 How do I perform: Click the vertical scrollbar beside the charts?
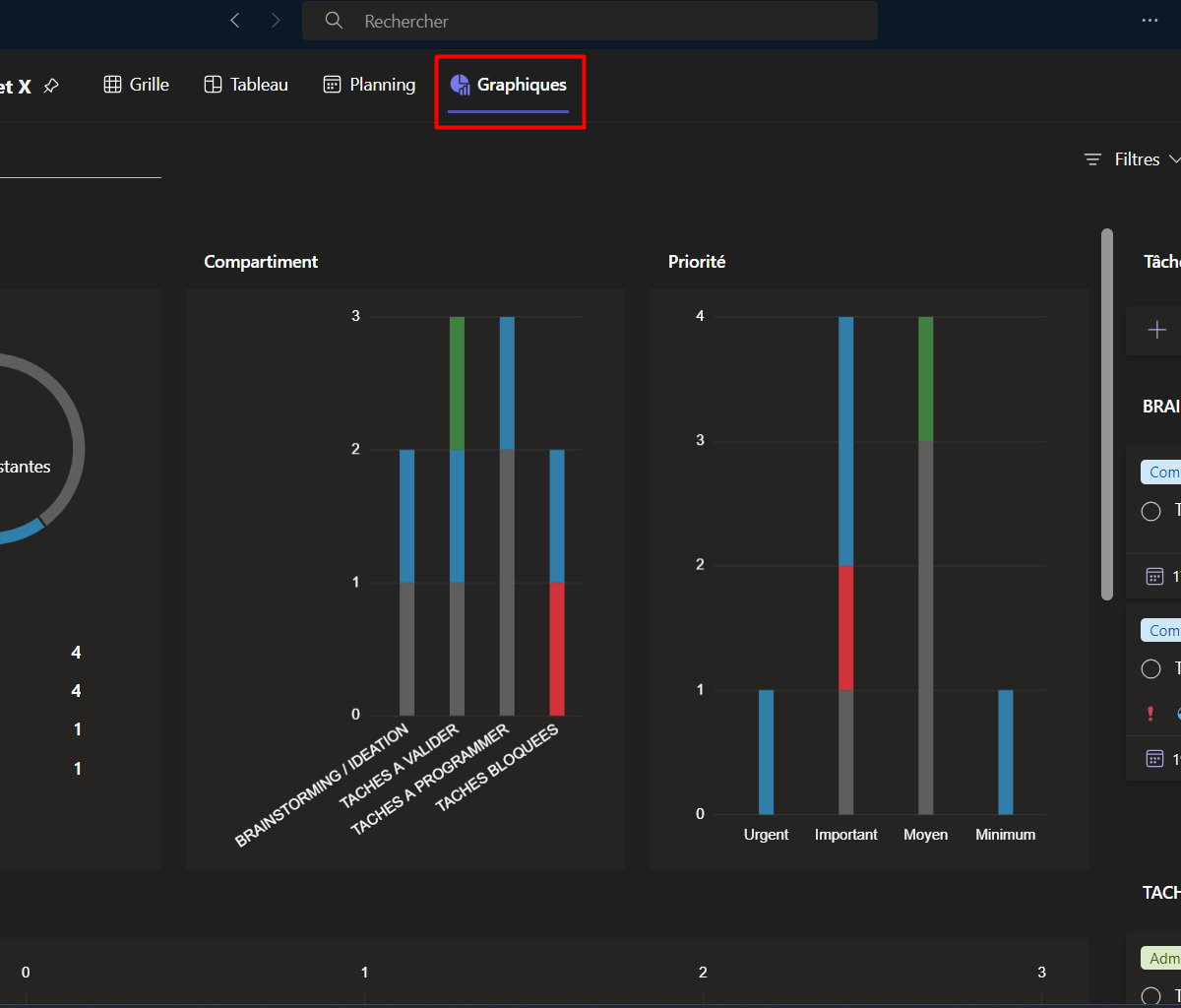pos(1107,413)
